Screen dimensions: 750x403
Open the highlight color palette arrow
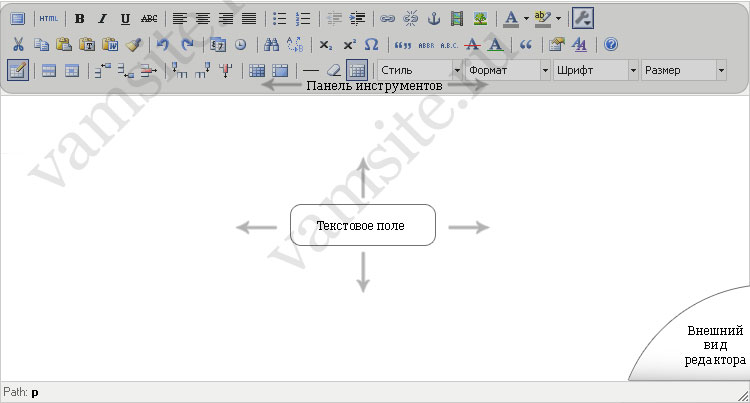(558, 19)
